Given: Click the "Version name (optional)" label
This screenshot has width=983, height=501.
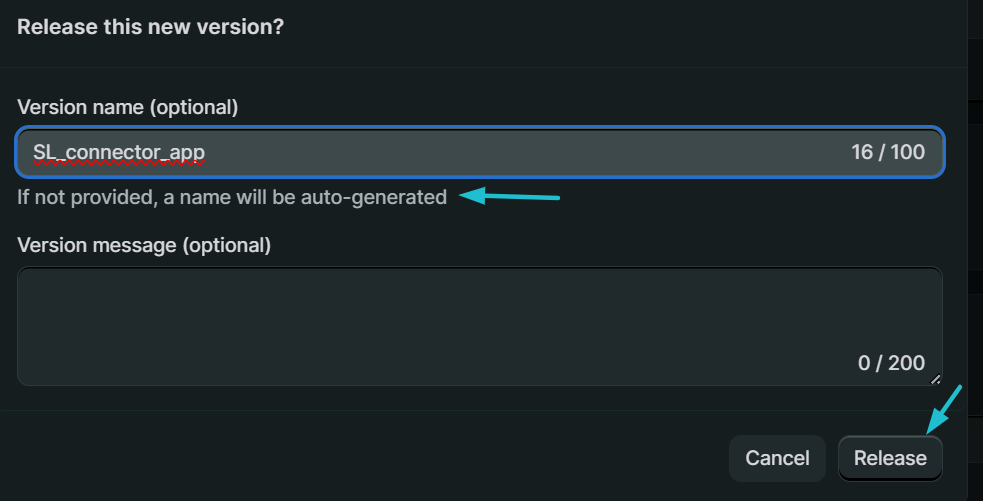Looking at the screenshot, I should pyautogui.click(x=127, y=106).
